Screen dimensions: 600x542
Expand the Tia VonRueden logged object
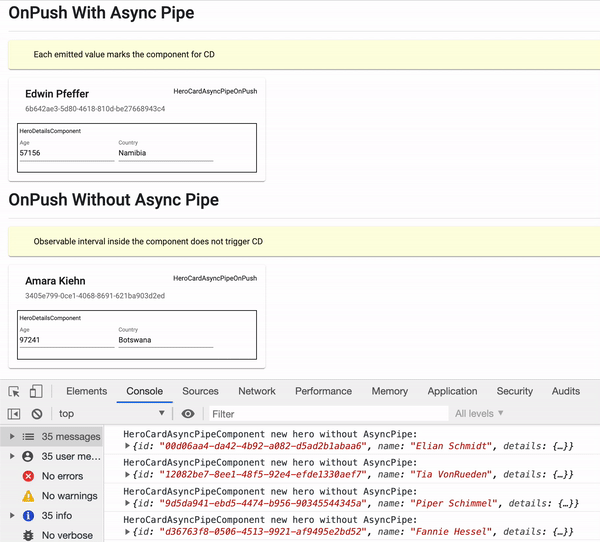point(127,475)
